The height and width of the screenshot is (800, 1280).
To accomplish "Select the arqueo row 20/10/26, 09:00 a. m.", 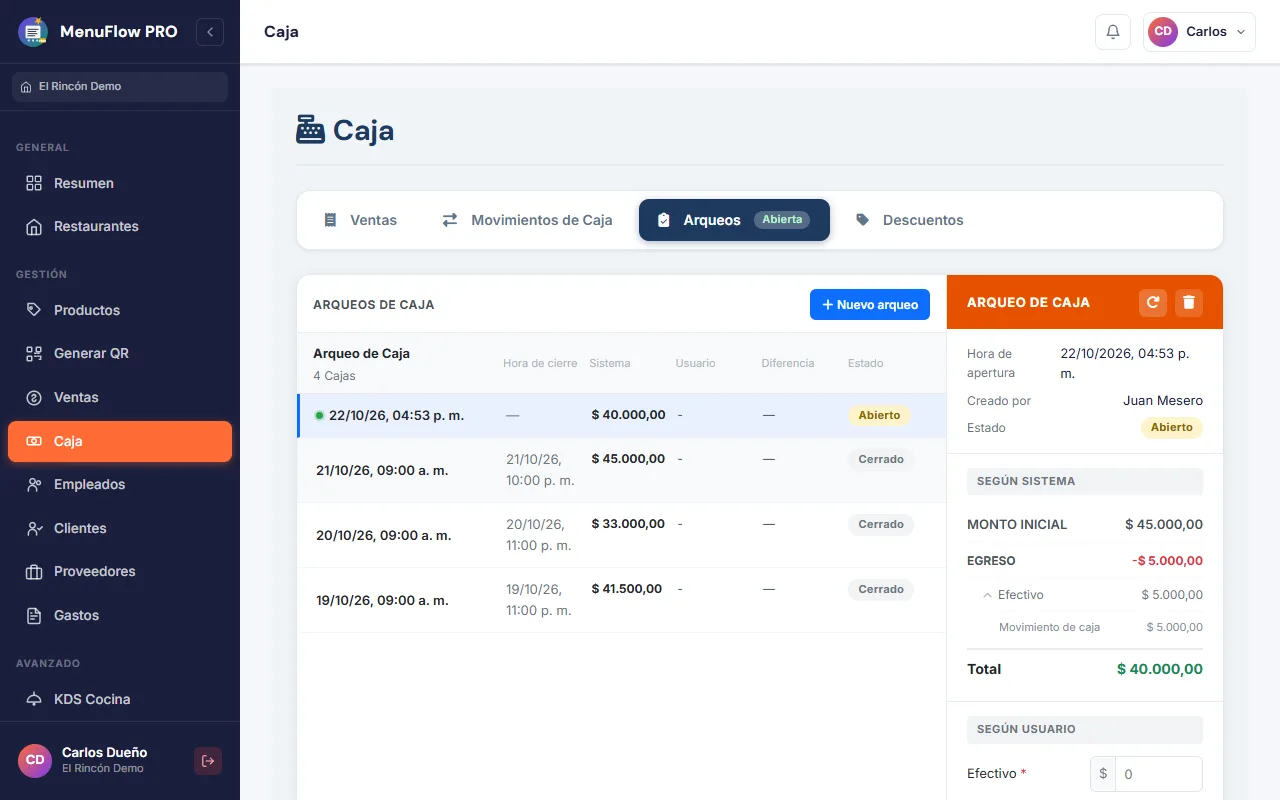I will [x=621, y=535].
